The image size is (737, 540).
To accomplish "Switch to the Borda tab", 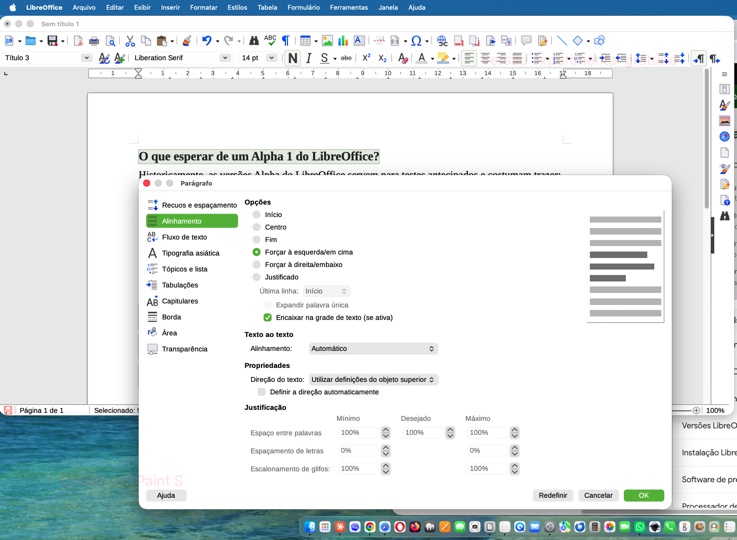I will [192, 317].
